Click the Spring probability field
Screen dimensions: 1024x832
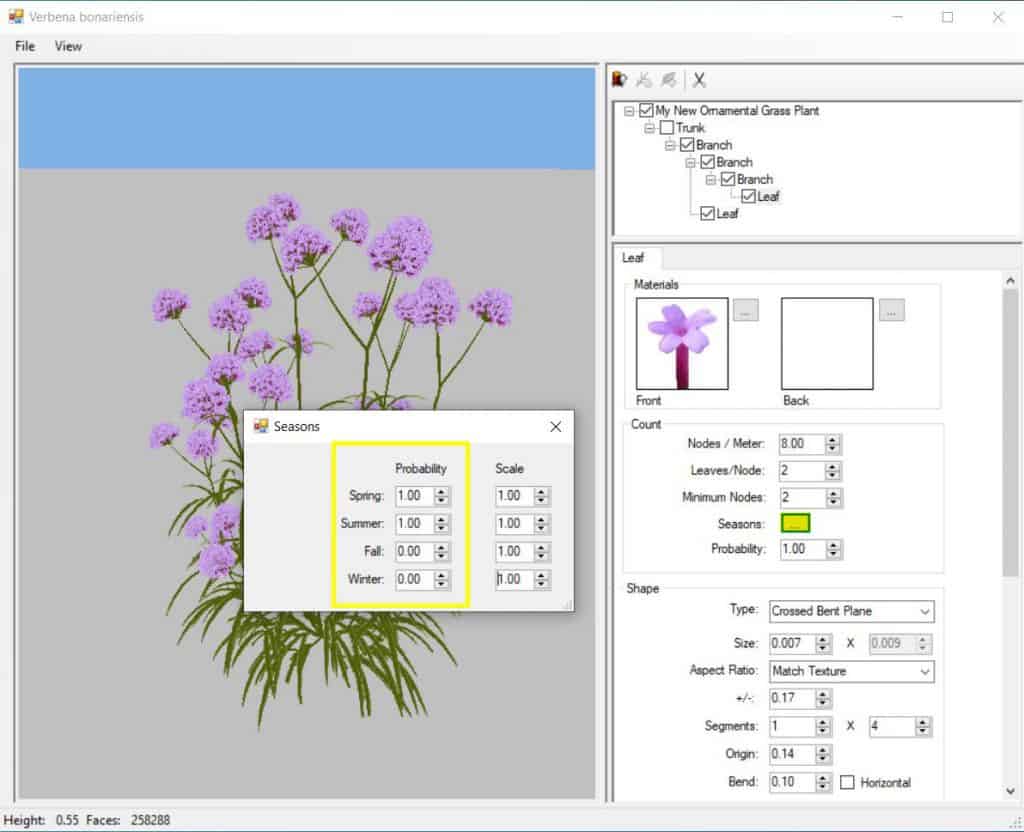click(x=415, y=496)
